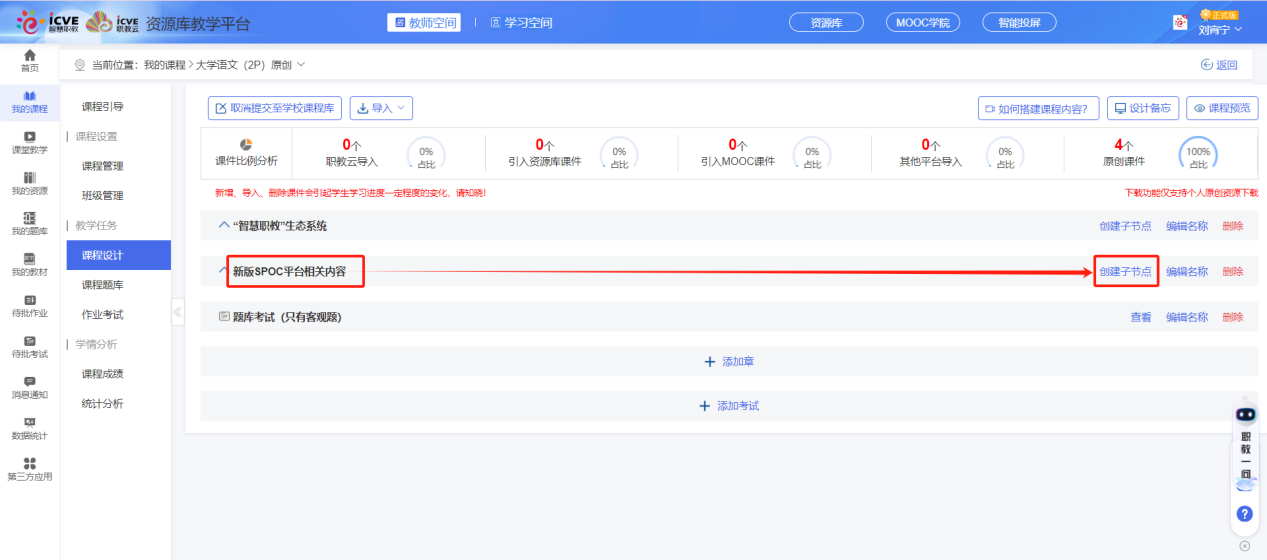Image resolution: width=1267 pixels, height=560 pixels.
Task: Click the 原创课件 100% progress ring
Action: (x=1198, y=155)
